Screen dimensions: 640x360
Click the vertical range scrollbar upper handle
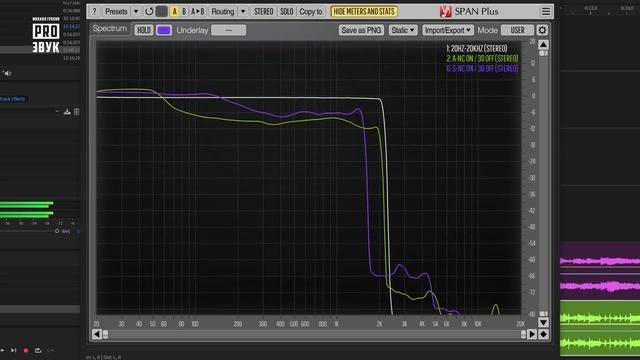point(543,53)
